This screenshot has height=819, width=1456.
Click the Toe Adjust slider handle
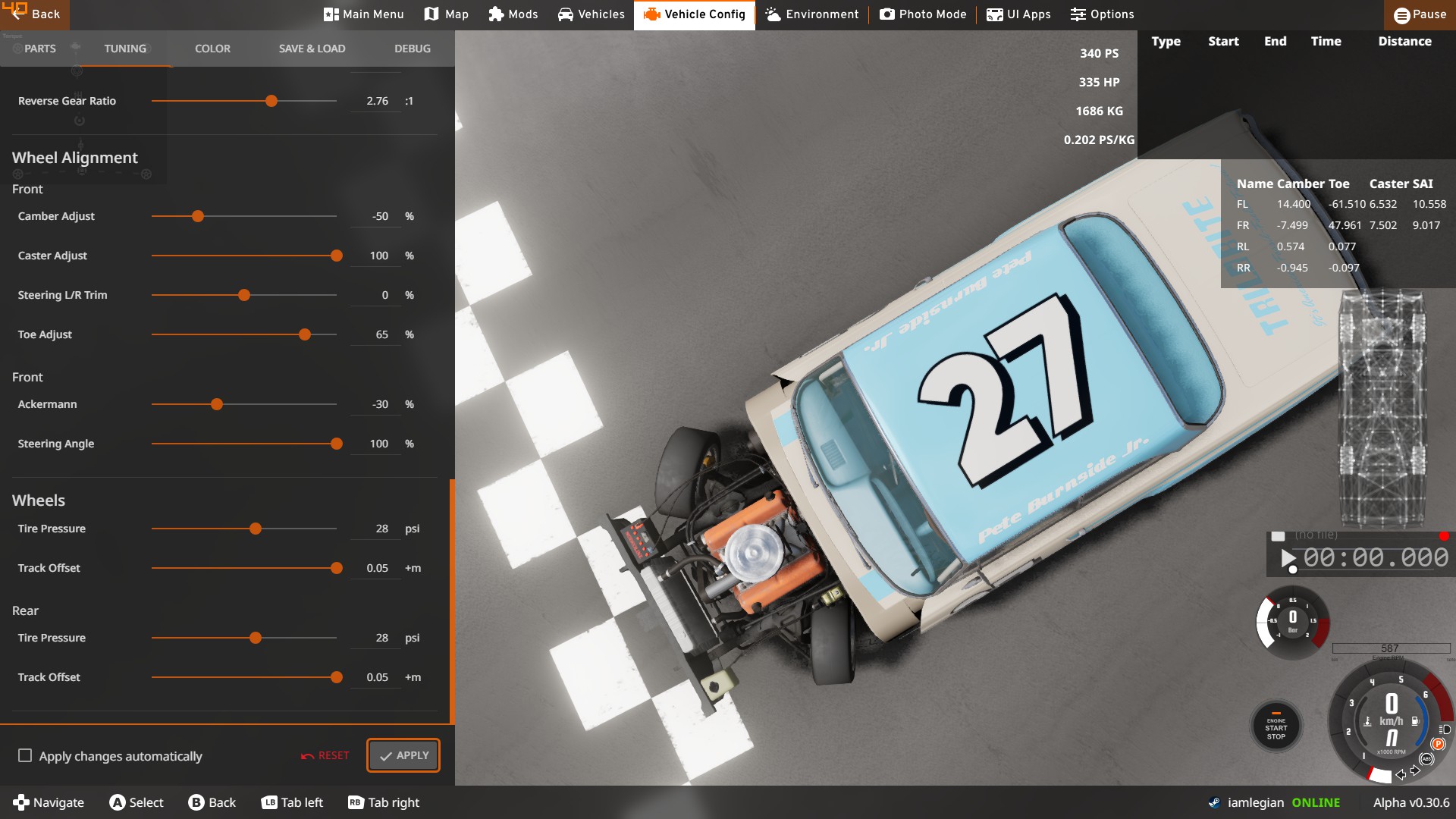click(x=305, y=334)
